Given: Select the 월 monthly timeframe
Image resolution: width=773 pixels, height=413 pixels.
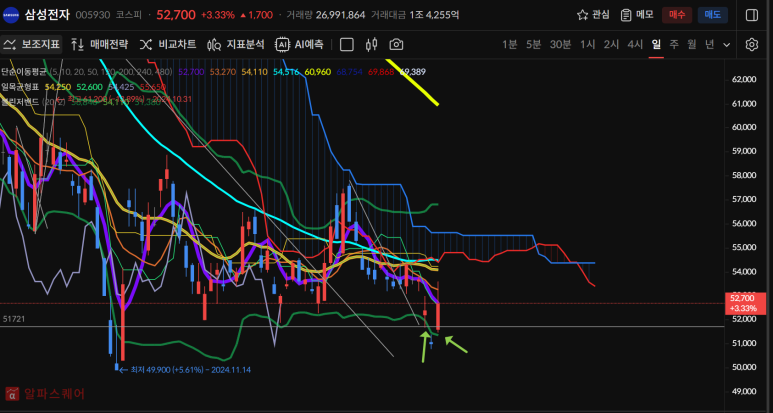Looking at the screenshot, I should (692, 45).
